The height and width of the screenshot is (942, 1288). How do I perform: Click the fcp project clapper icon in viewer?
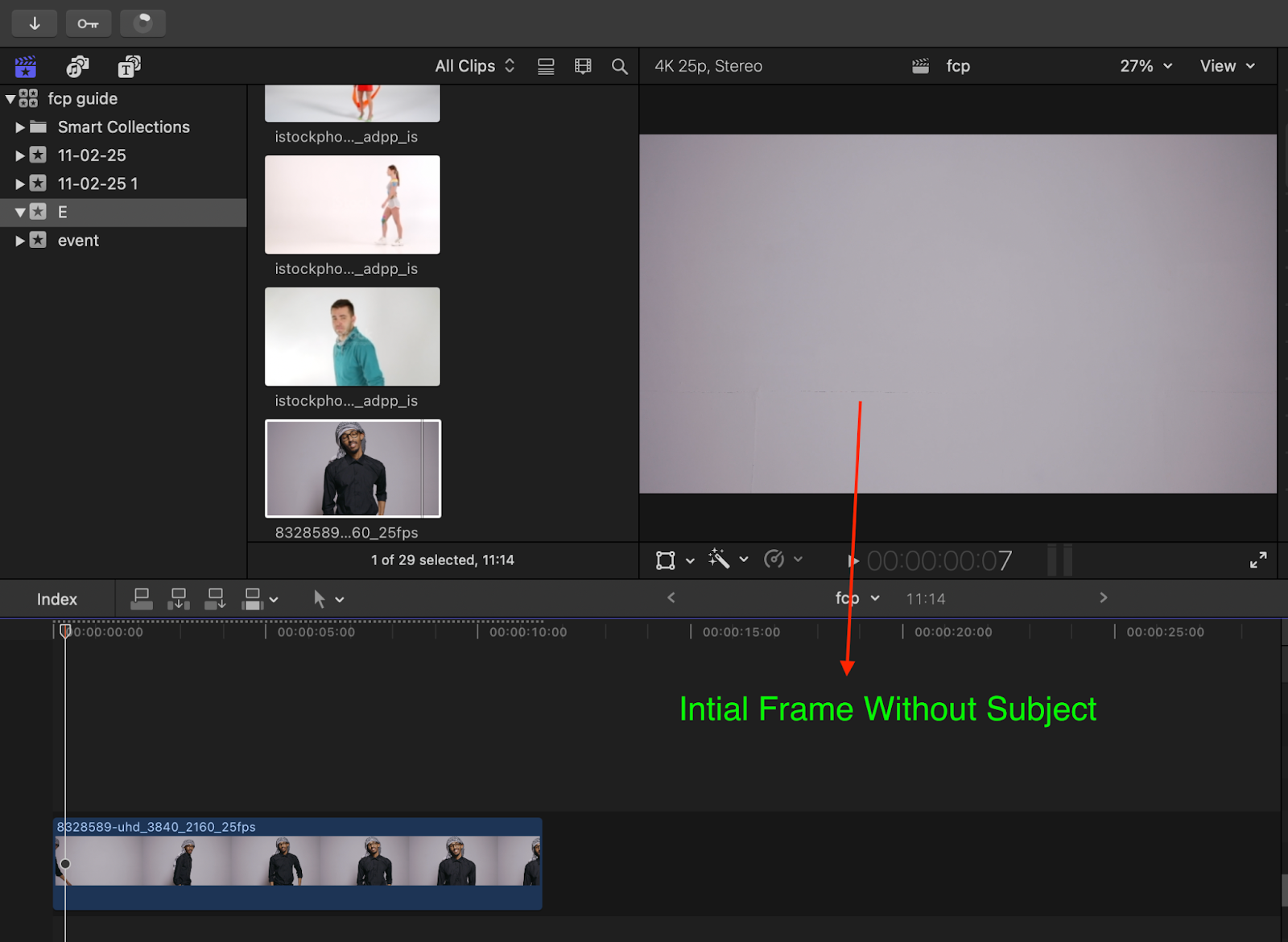click(x=920, y=66)
